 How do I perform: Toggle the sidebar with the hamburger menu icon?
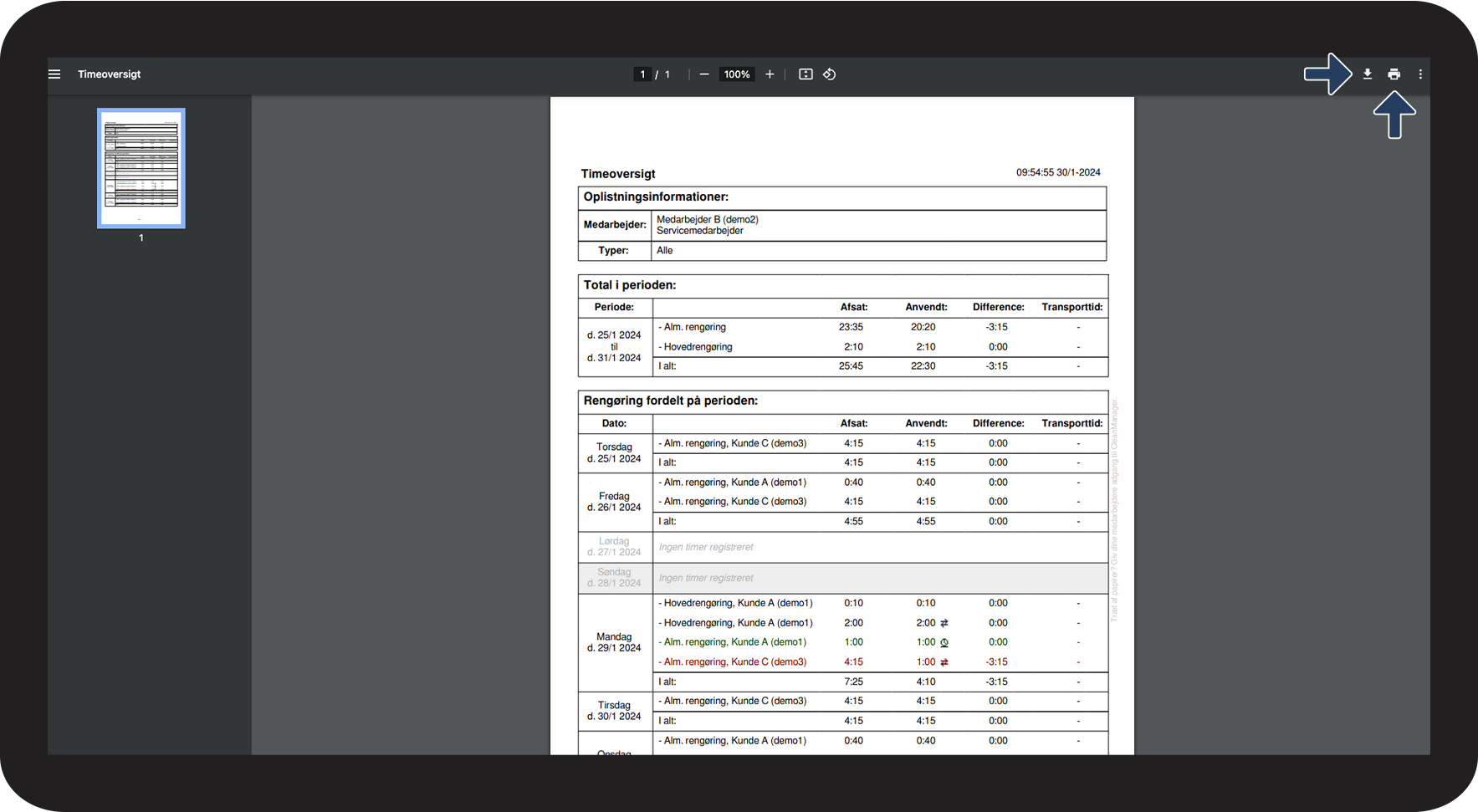[54, 74]
